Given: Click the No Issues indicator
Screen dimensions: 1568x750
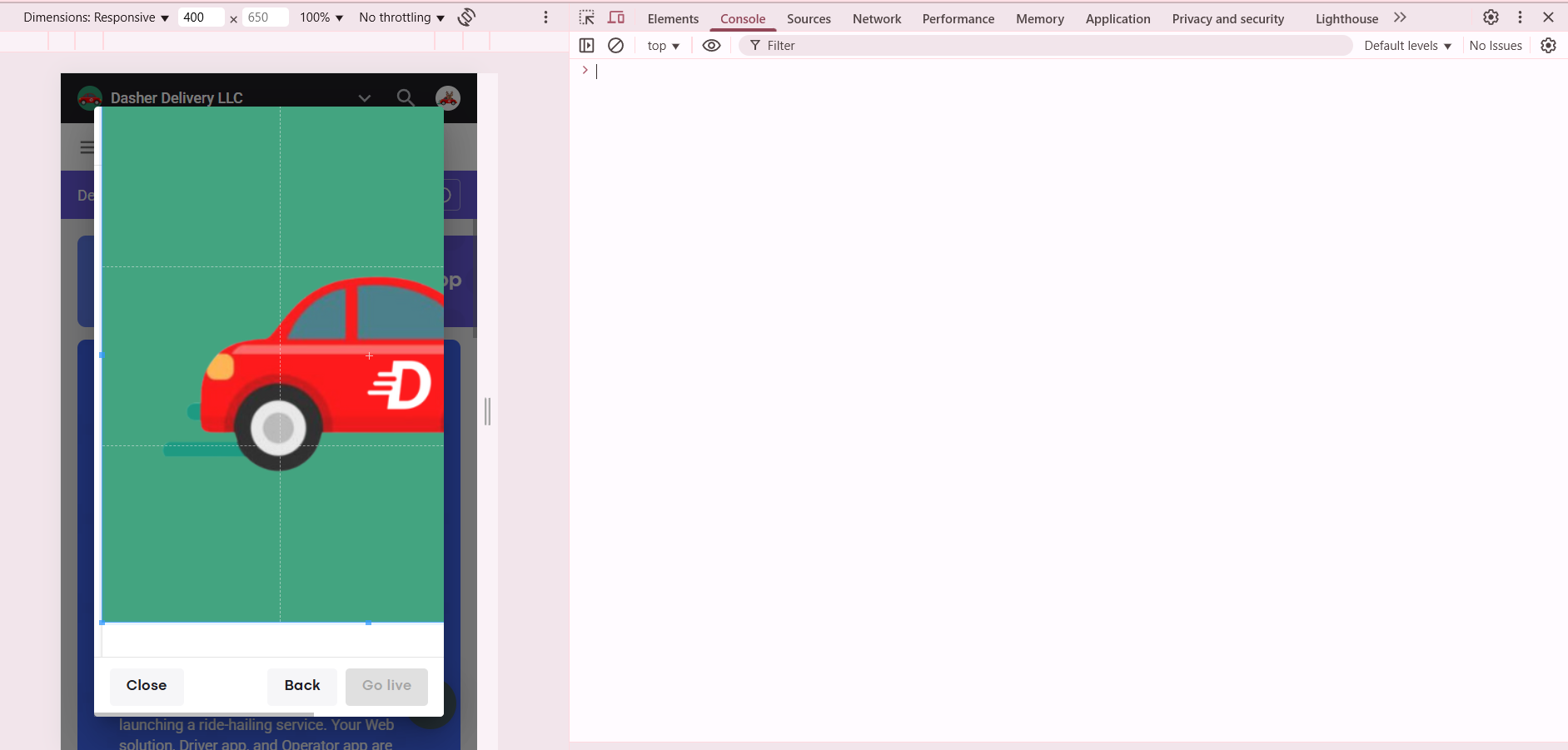Looking at the screenshot, I should pyautogui.click(x=1496, y=46).
